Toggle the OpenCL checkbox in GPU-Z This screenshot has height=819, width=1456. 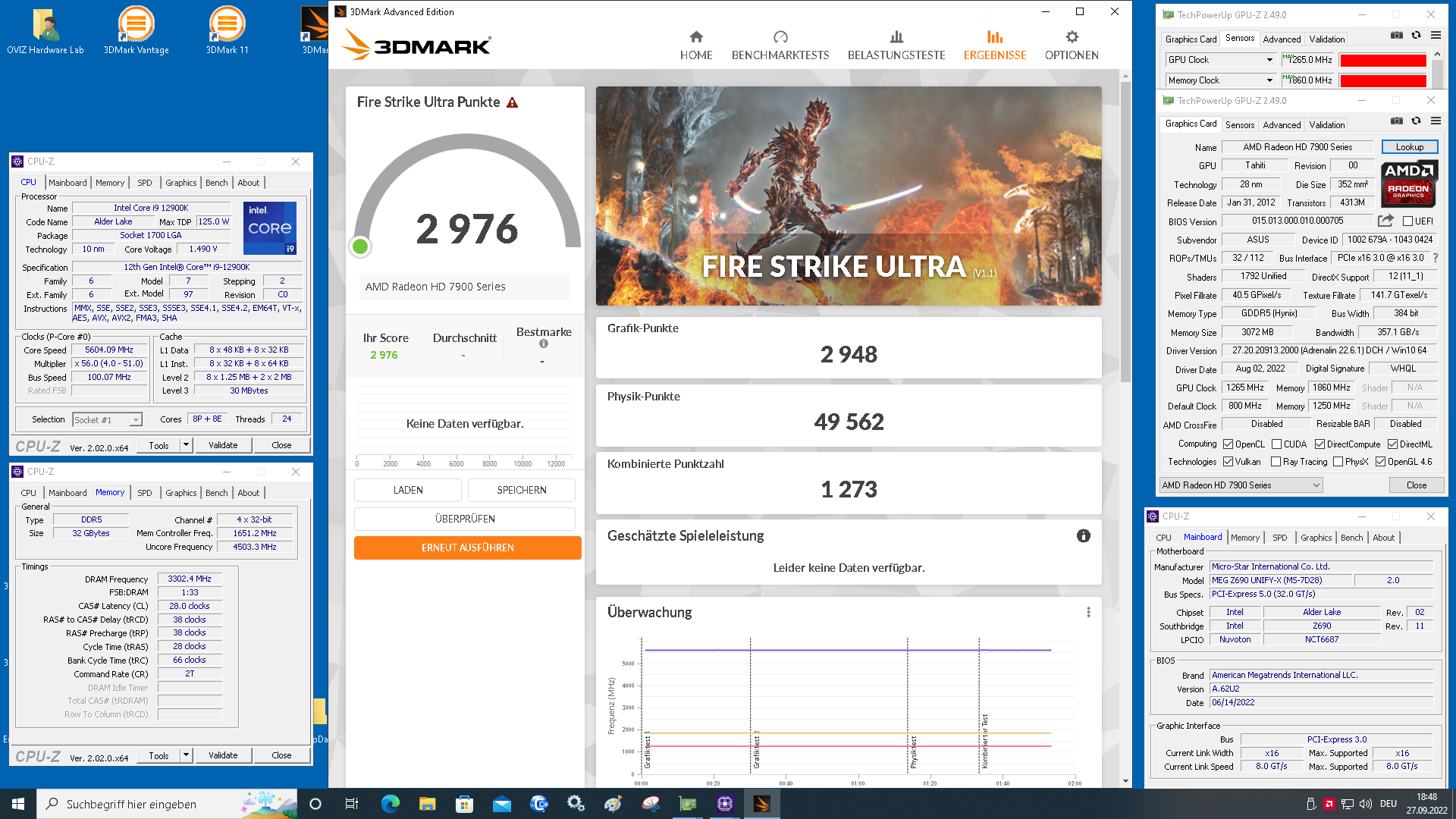tap(1228, 444)
